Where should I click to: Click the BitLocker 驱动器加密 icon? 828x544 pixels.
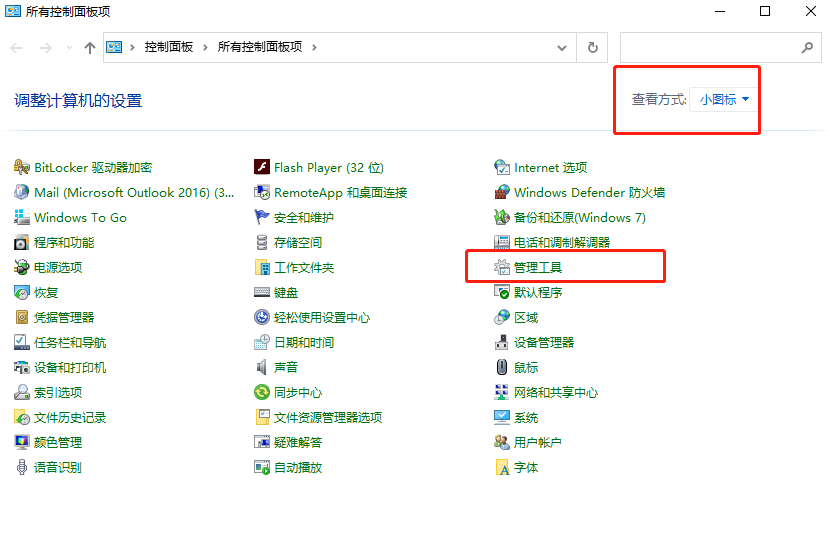click(x=22, y=168)
